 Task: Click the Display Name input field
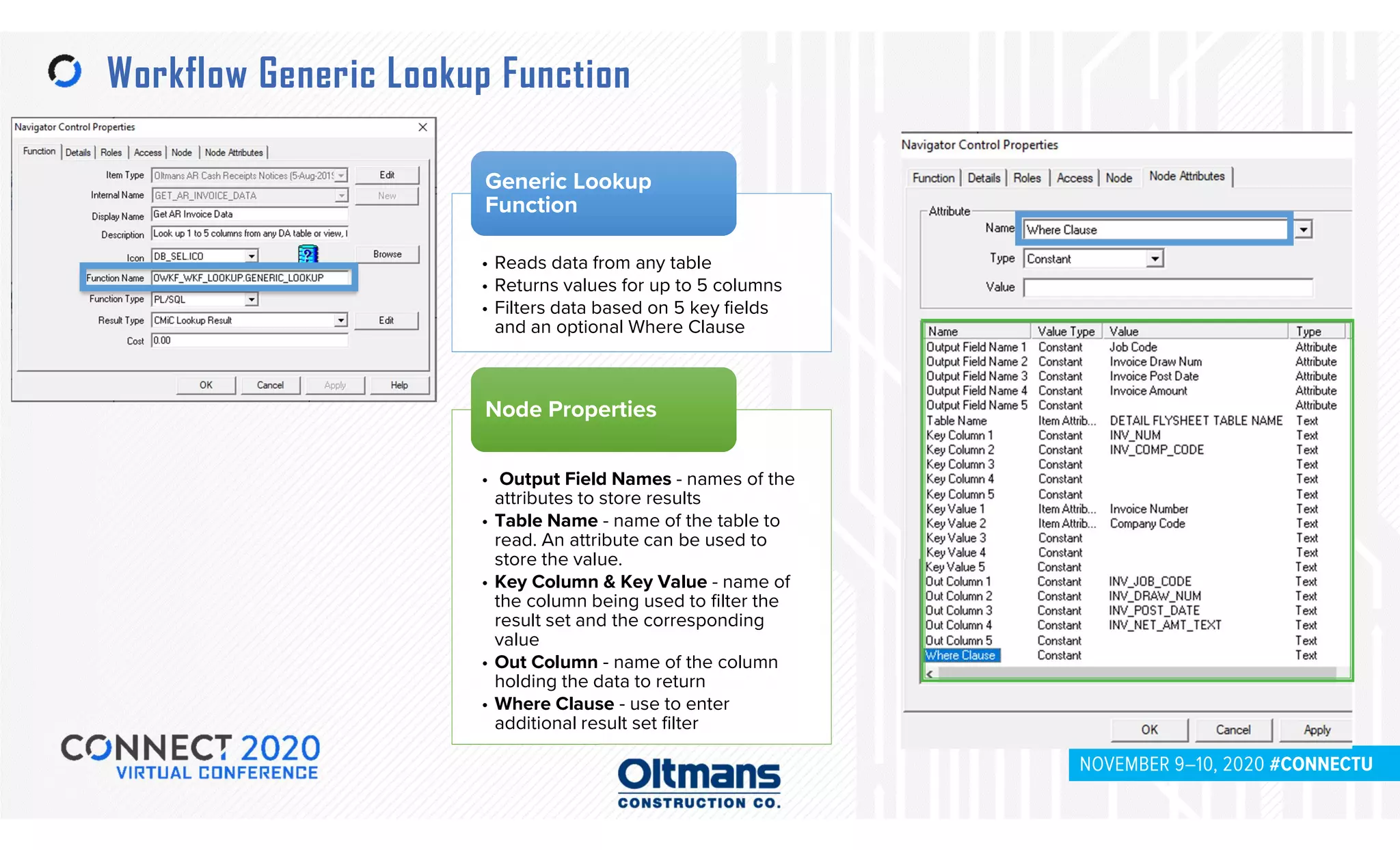[250, 215]
